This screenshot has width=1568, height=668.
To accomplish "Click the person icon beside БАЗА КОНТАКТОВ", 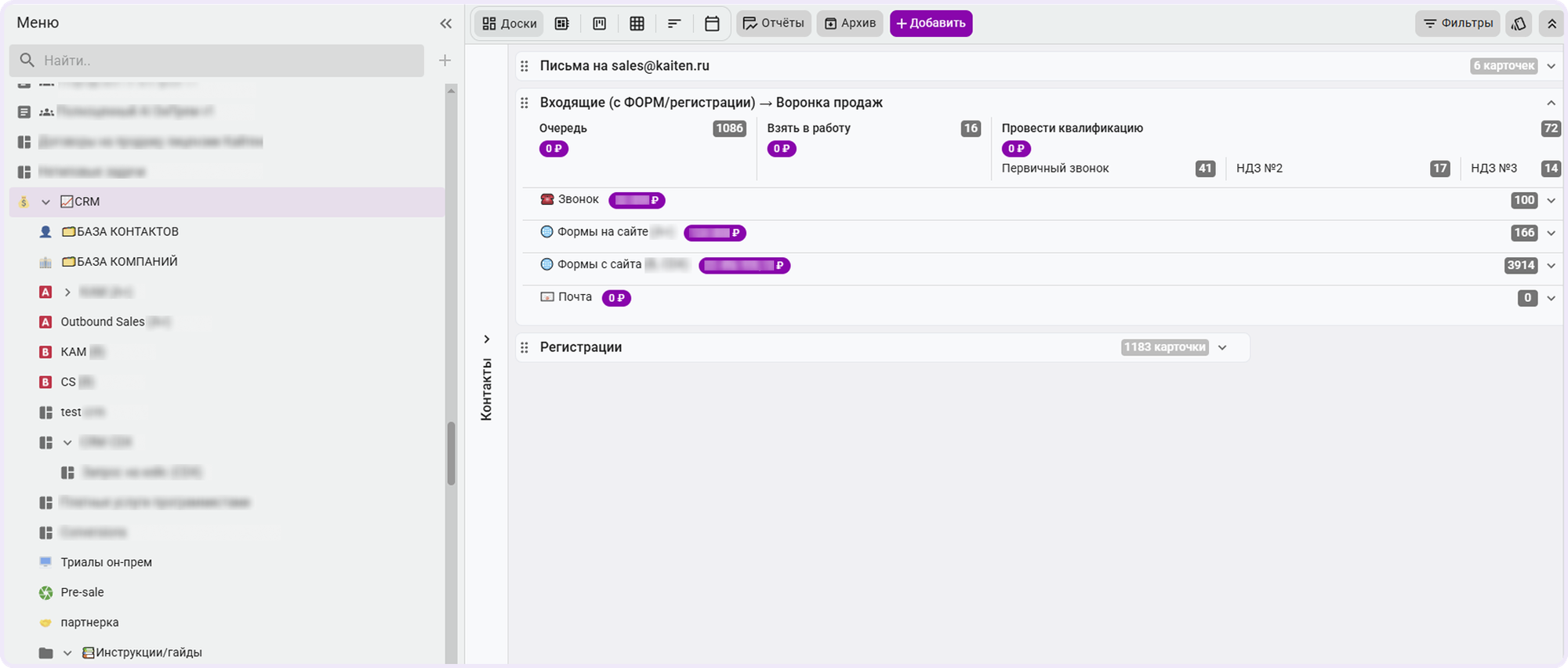I will (45, 232).
